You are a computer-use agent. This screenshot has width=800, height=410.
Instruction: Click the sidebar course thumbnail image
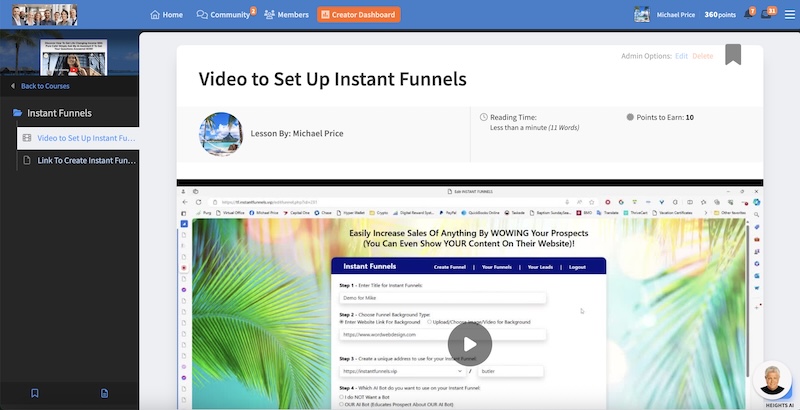point(73,57)
